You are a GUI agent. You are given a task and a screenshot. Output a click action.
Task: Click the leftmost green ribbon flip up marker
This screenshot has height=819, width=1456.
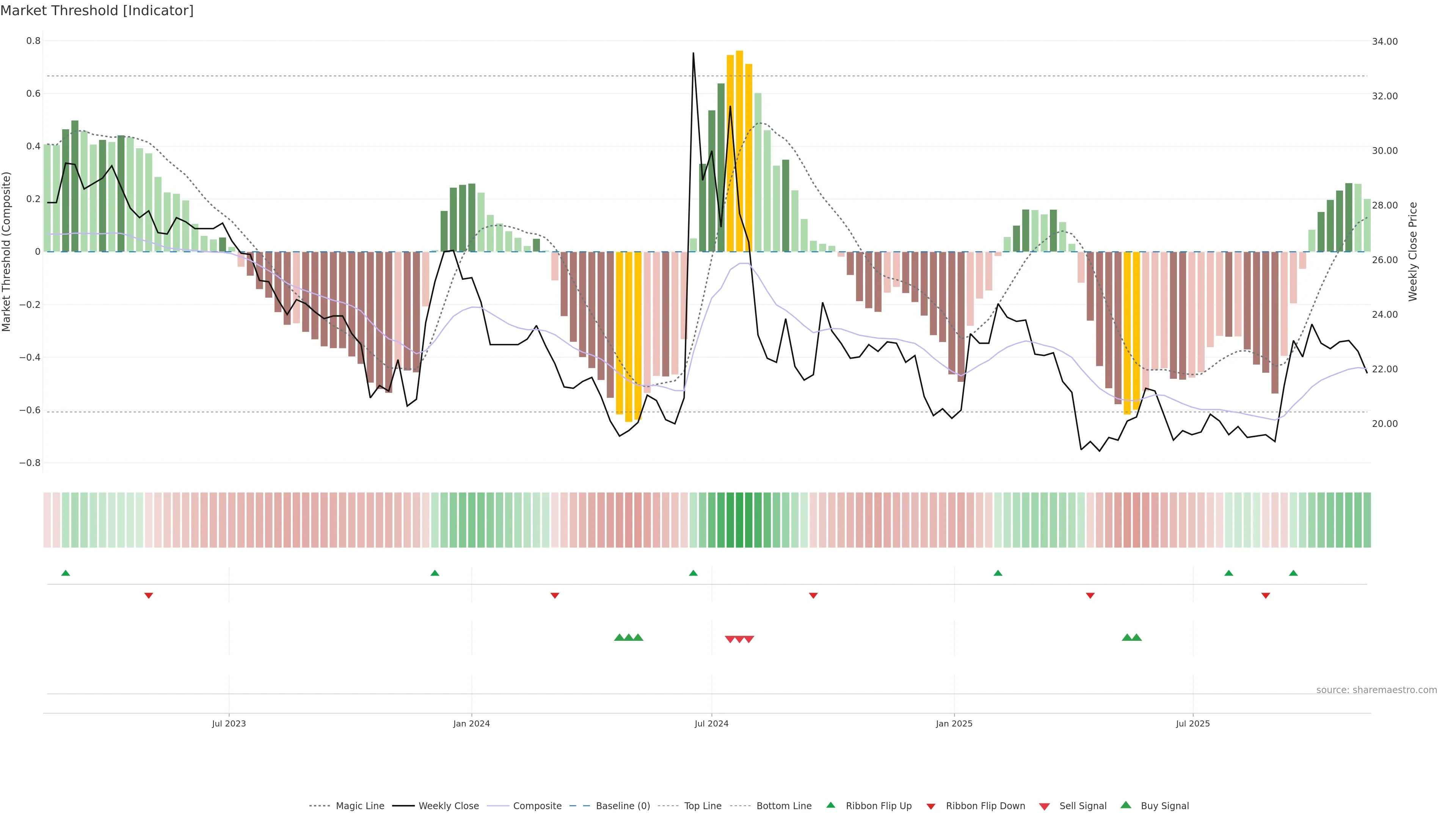coord(66,573)
